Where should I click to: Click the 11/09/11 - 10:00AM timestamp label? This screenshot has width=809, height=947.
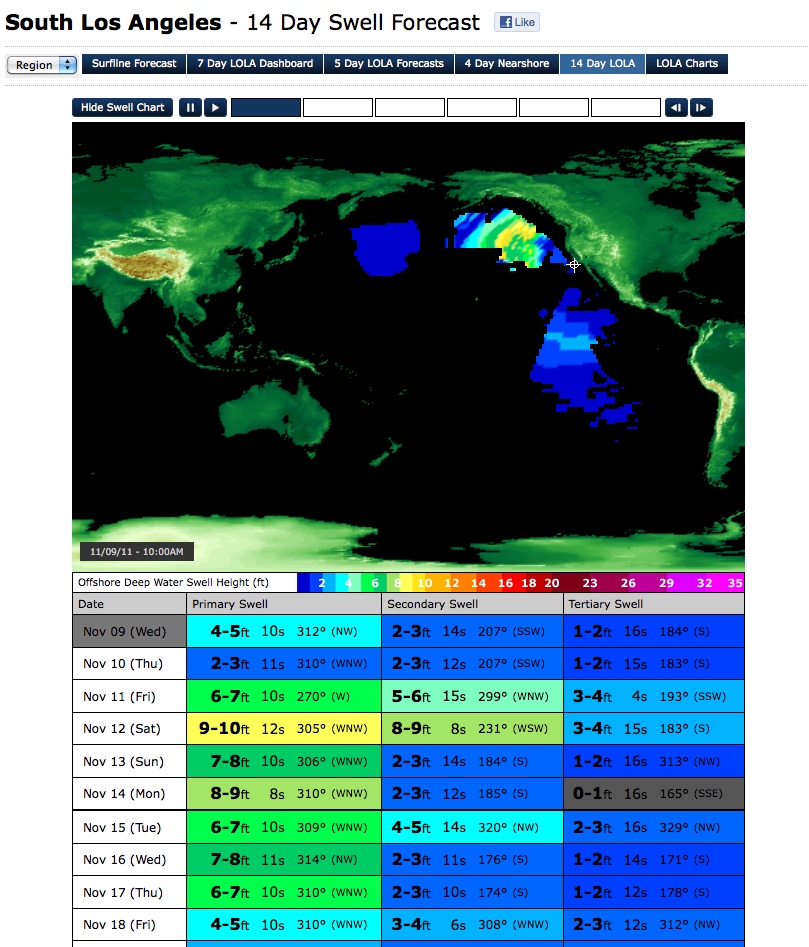[137, 551]
